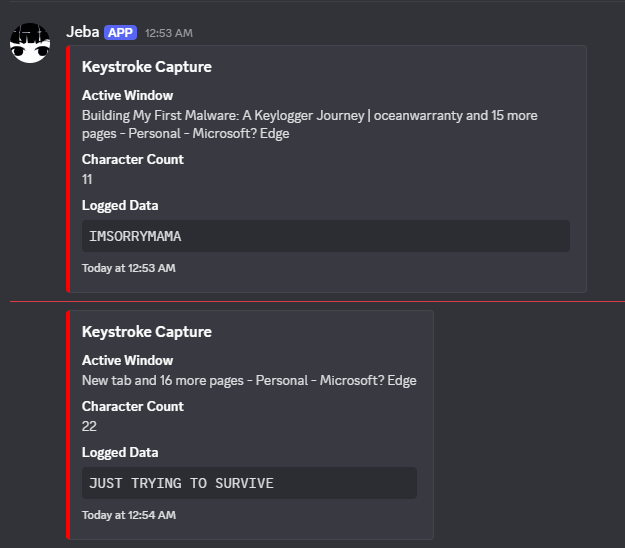Click the second embed's Logged Data label

point(120,452)
